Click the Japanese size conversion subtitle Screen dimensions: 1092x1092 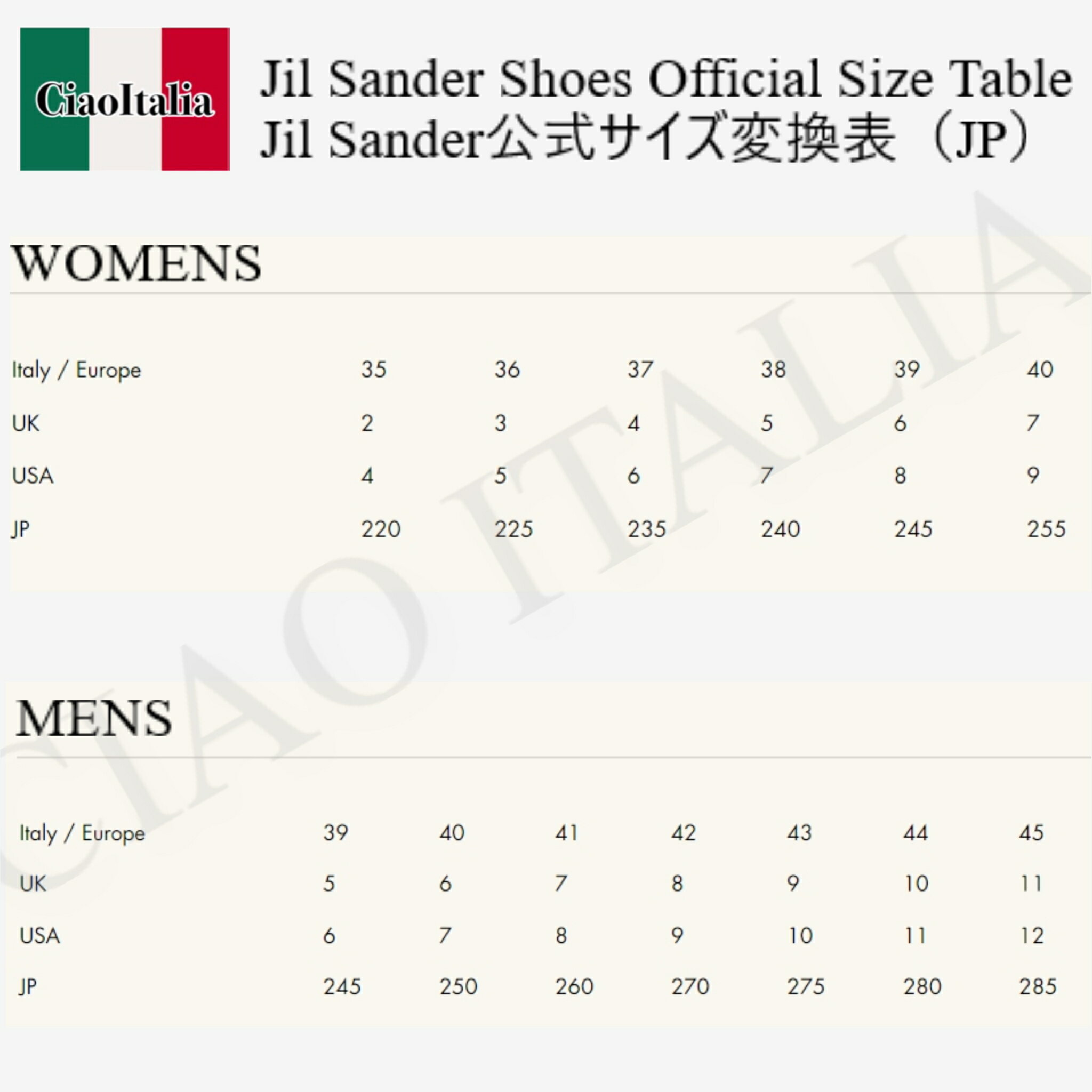[644, 139]
